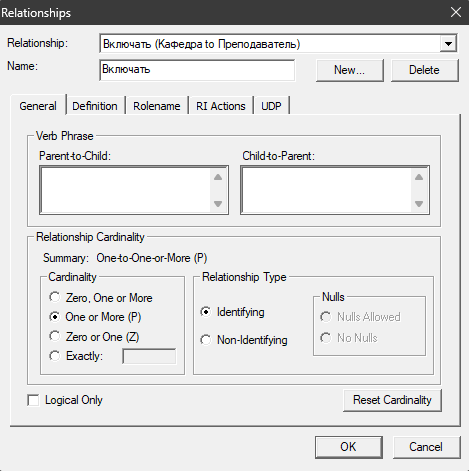
Task: Click the Parent-to-Child scroll up arrow
Action: (218, 177)
